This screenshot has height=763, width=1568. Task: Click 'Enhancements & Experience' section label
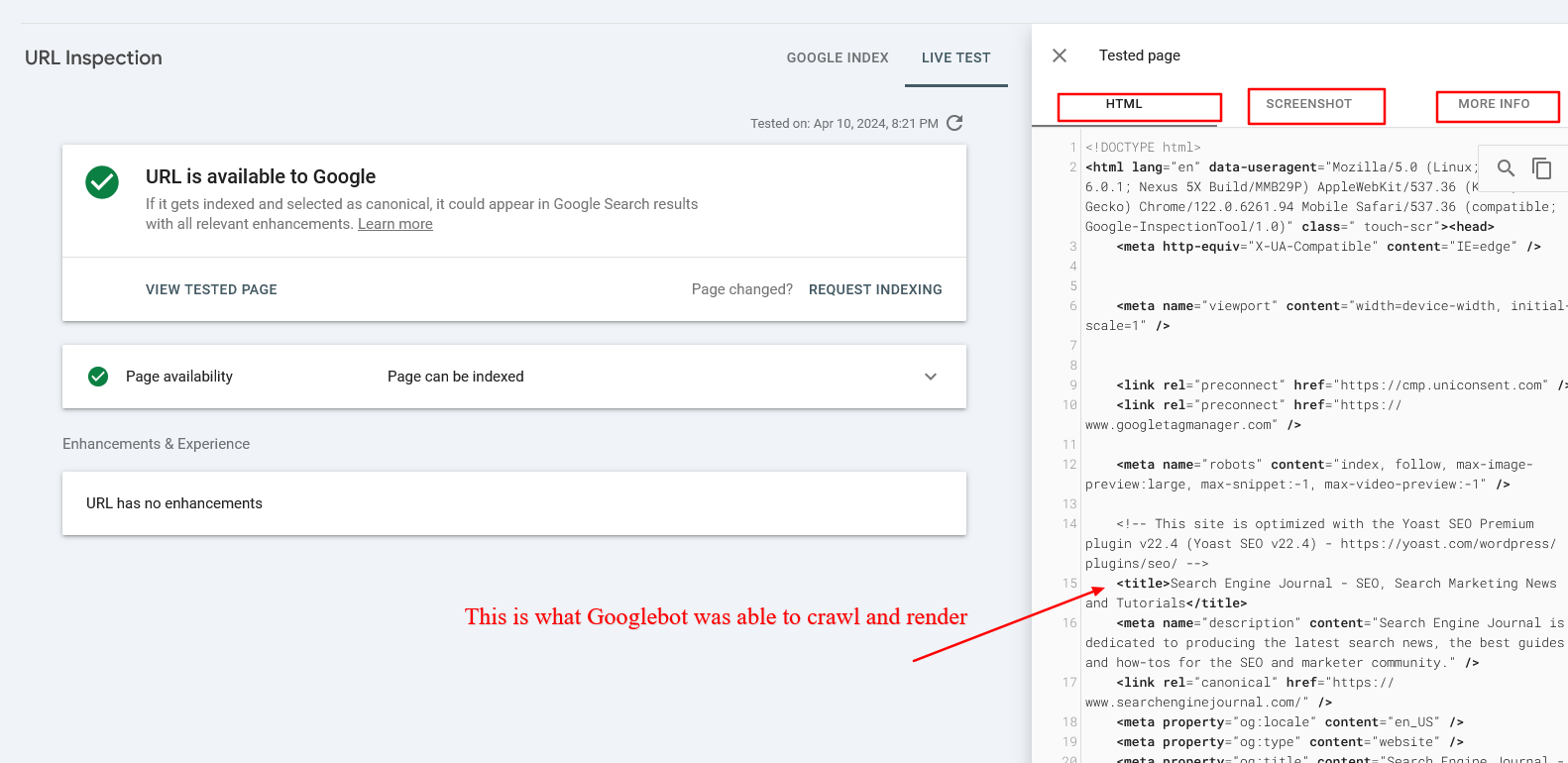pos(156,444)
